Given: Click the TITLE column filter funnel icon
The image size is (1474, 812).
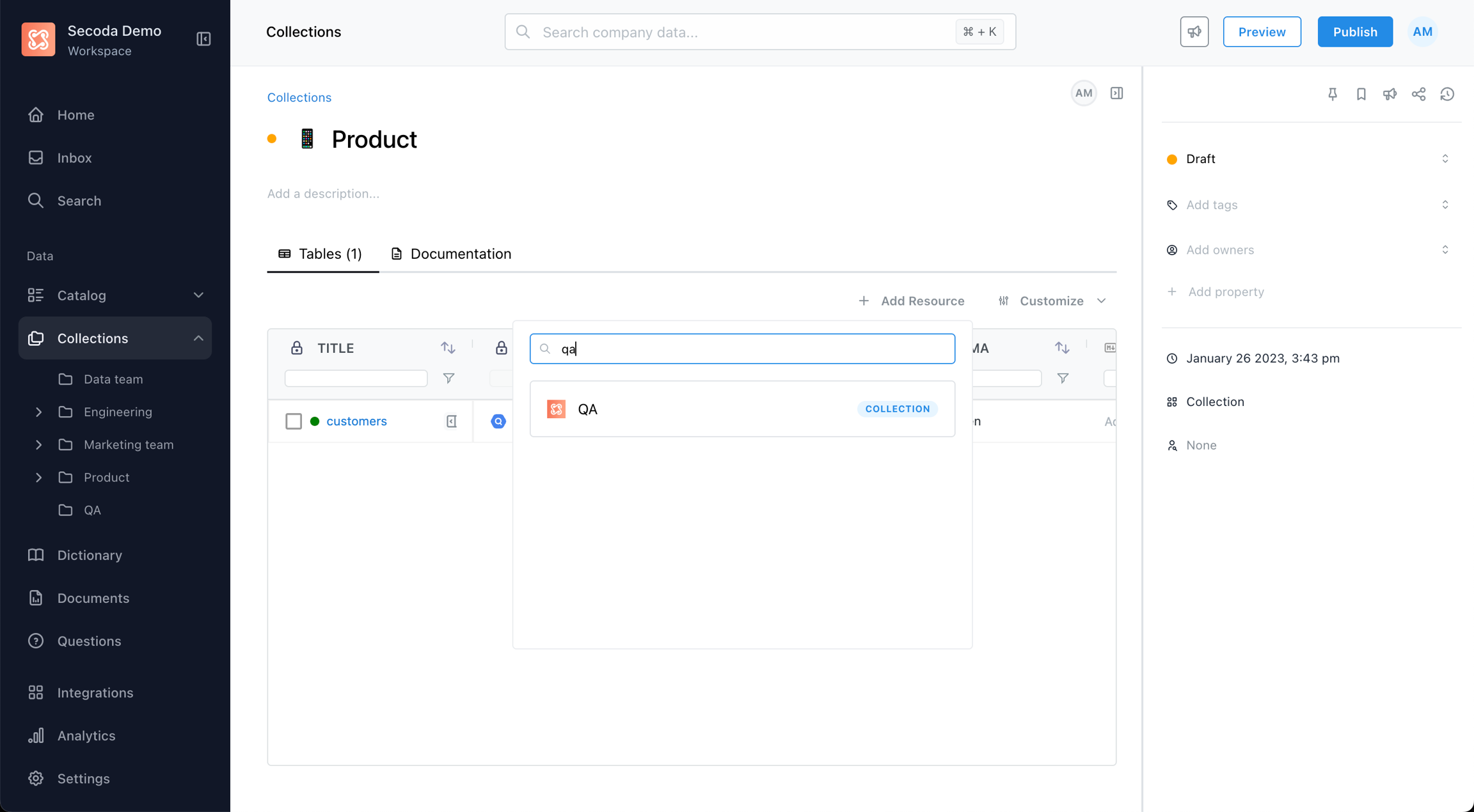Looking at the screenshot, I should 449,379.
